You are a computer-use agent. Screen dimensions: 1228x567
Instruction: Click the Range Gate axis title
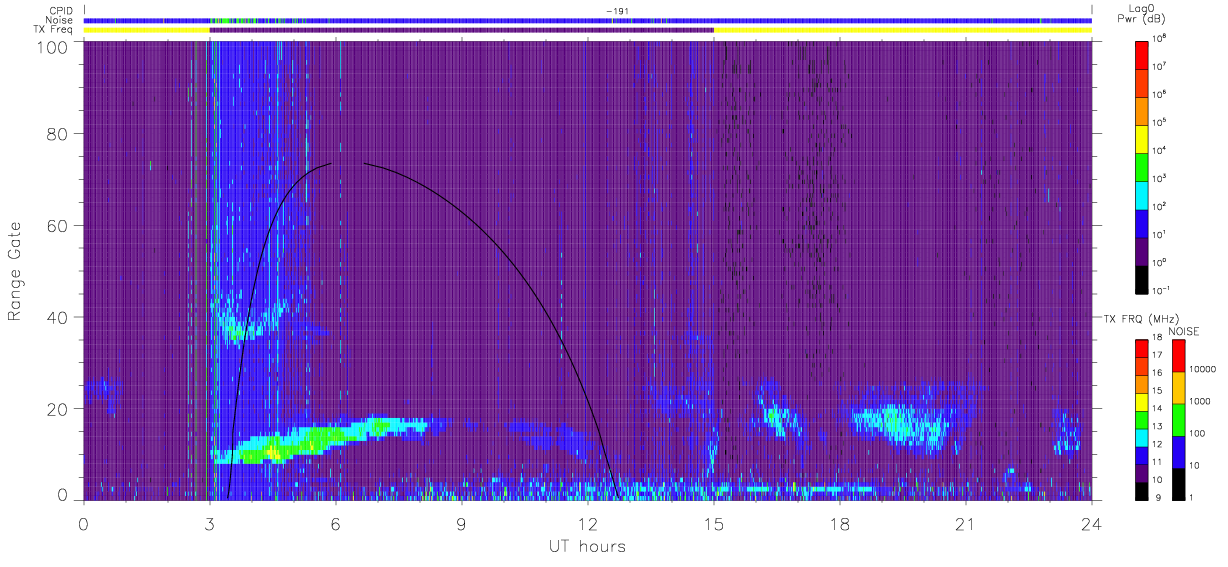pos(15,271)
